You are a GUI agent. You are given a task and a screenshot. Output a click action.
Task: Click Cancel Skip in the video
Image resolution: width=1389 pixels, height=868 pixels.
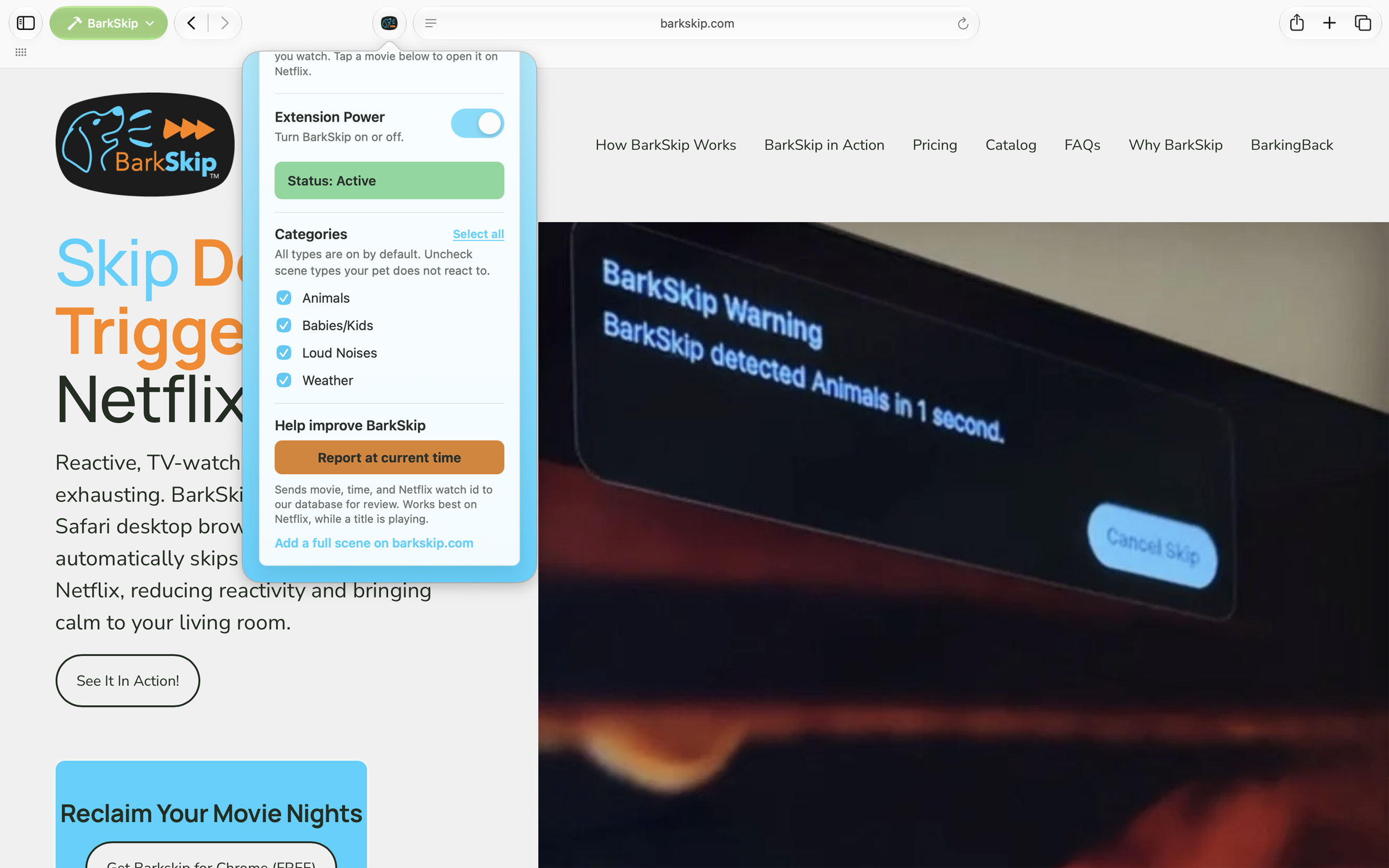pos(1152,545)
